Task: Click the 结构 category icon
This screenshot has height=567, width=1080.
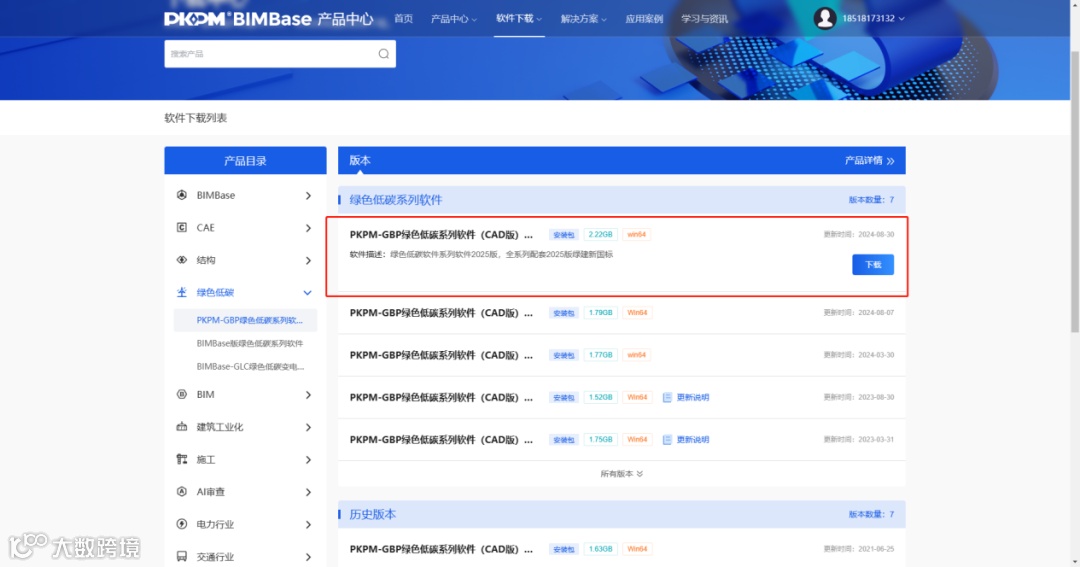Action: pyautogui.click(x=182, y=260)
